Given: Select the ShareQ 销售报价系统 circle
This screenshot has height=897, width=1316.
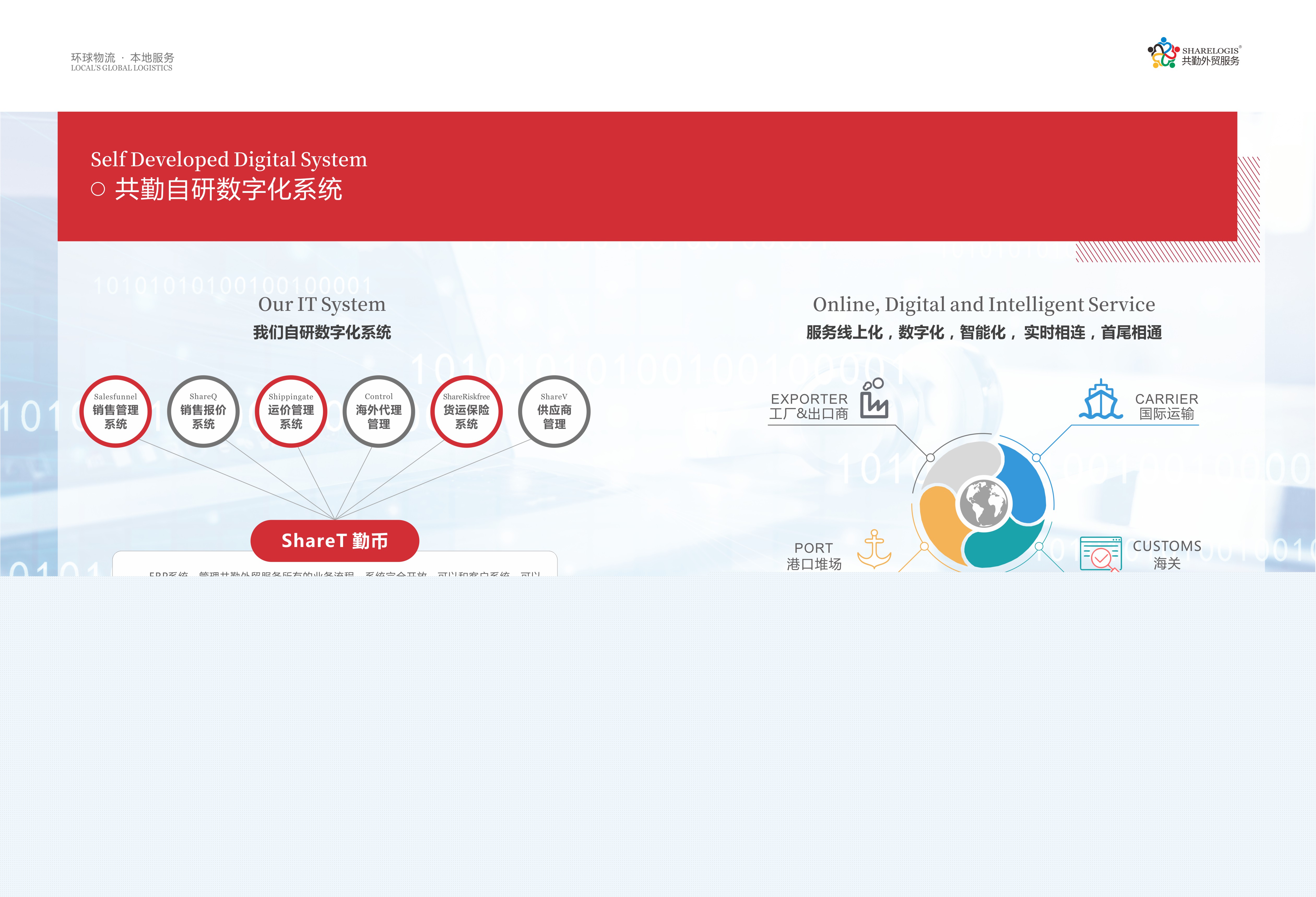Looking at the screenshot, I should [x=203, y=411].
